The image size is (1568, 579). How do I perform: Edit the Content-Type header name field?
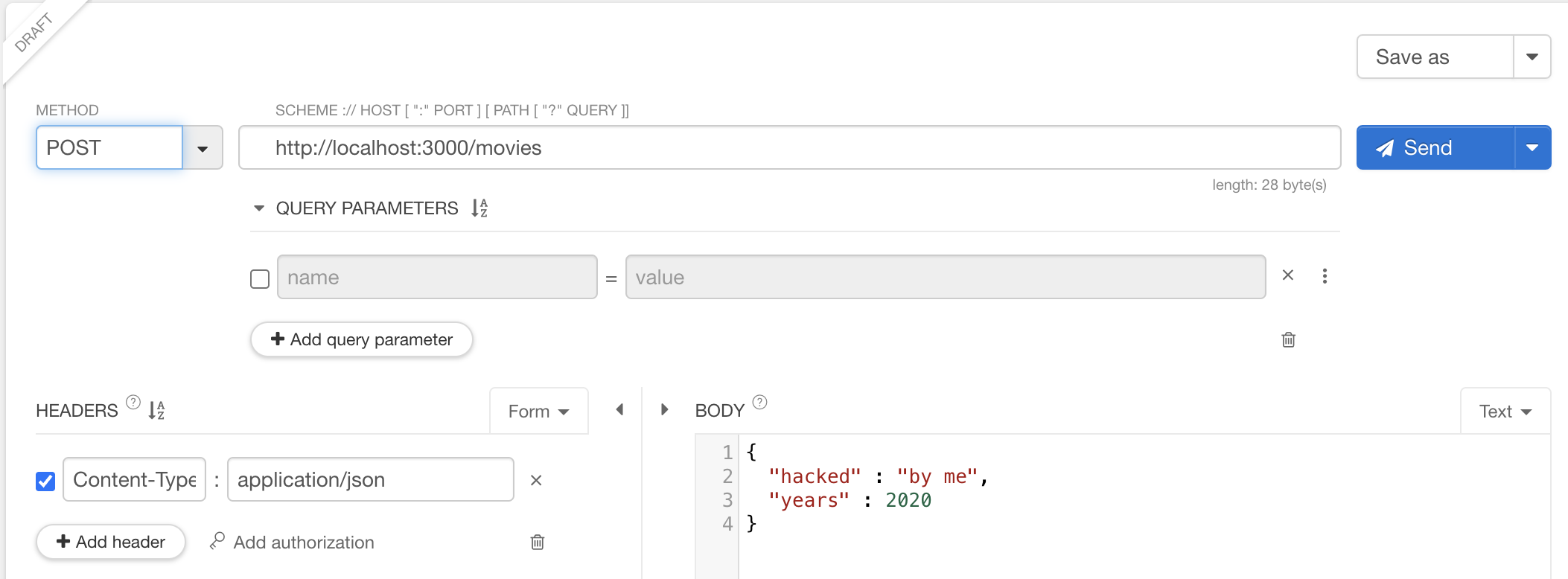pyautogui.click(x=134, y=479)
